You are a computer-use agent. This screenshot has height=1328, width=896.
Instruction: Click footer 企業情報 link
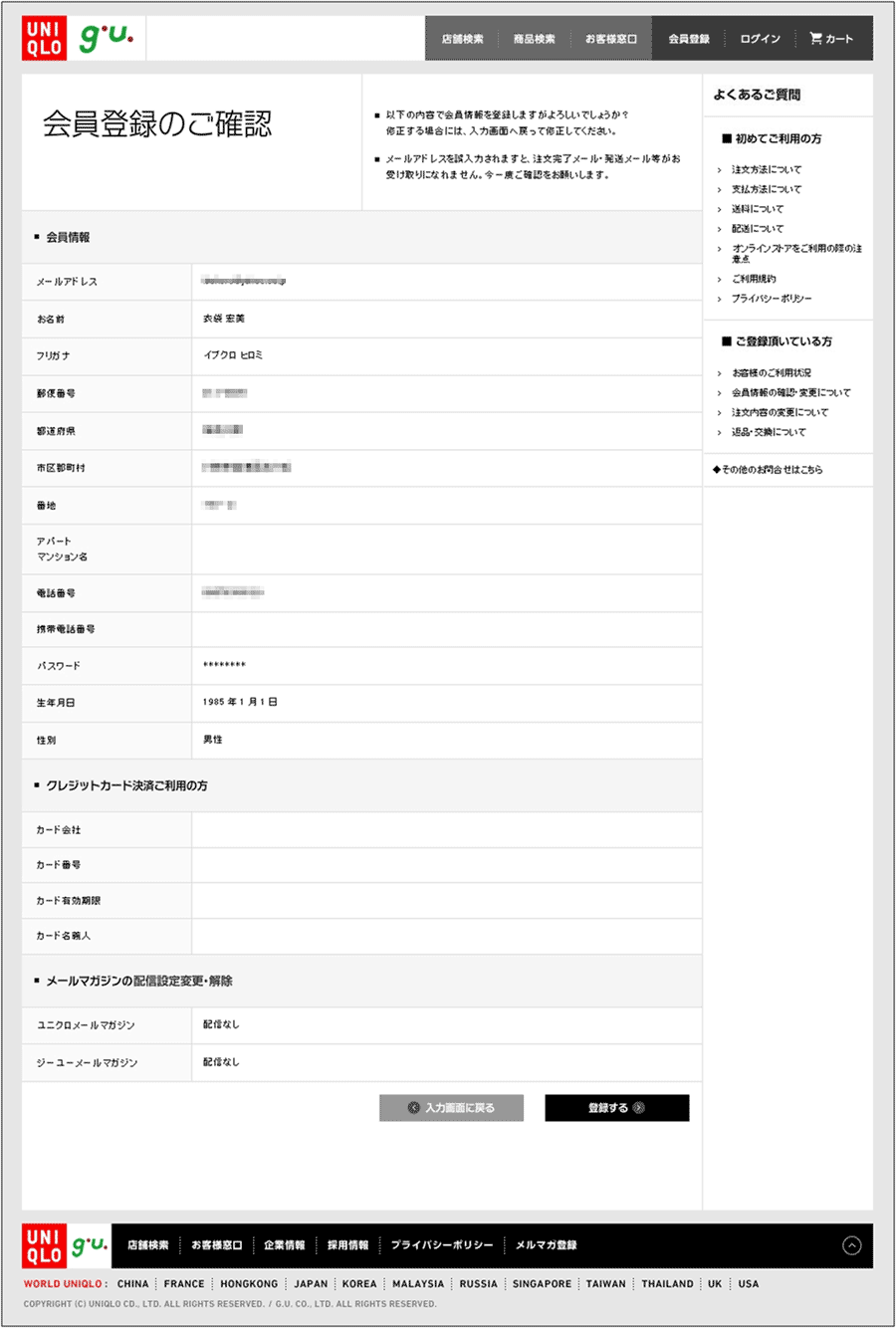285,1245
